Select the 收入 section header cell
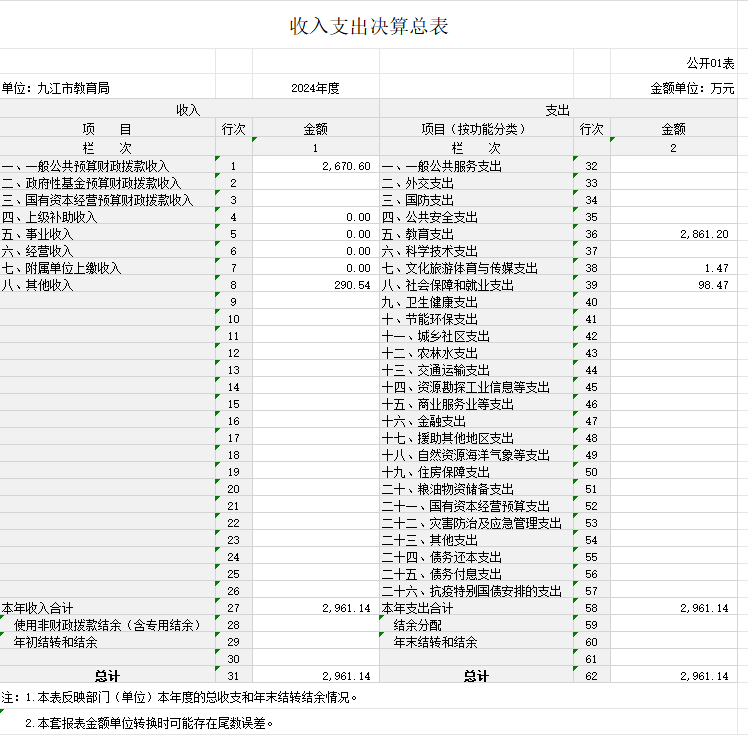This screenshot has height=735, width=748. tap(188, 110)
